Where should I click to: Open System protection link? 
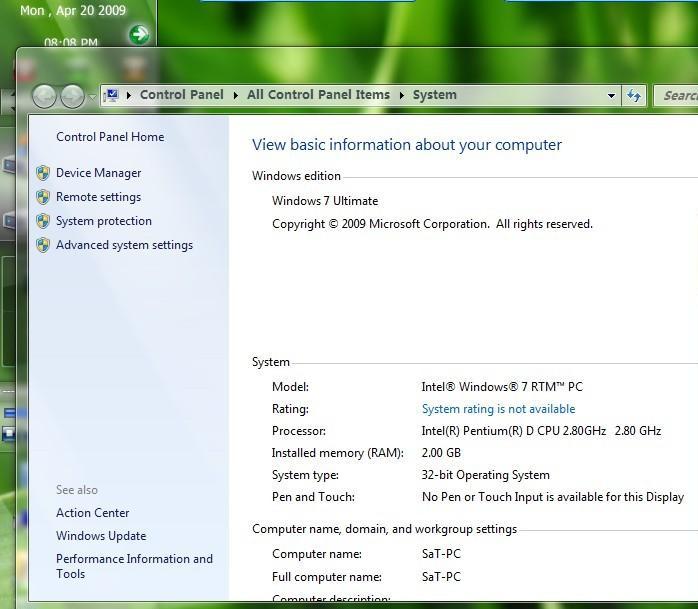tap(104, 221)
